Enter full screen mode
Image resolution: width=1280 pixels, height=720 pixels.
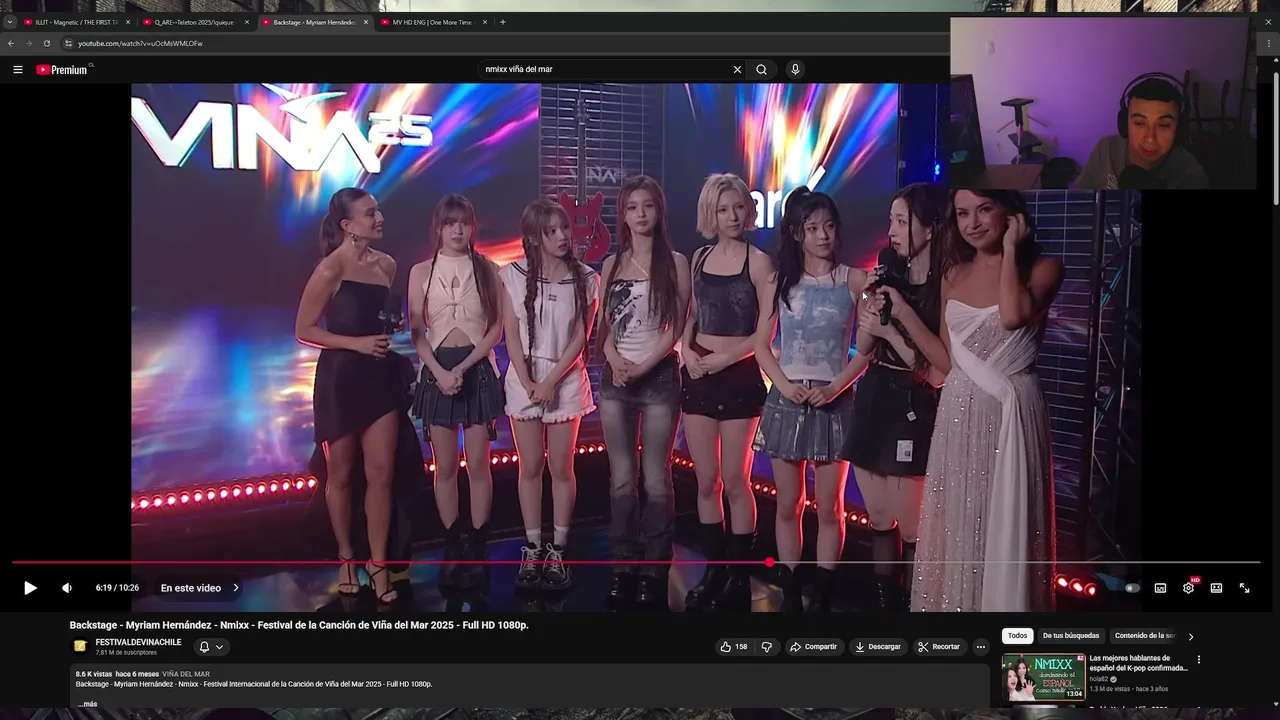pyautogui.click(x=1244, y=588)
